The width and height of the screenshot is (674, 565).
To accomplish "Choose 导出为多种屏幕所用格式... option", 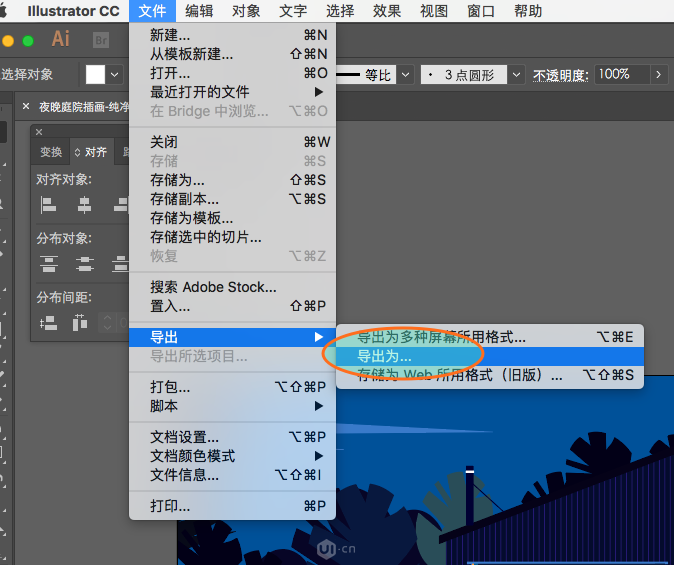I will click(490, 337).
